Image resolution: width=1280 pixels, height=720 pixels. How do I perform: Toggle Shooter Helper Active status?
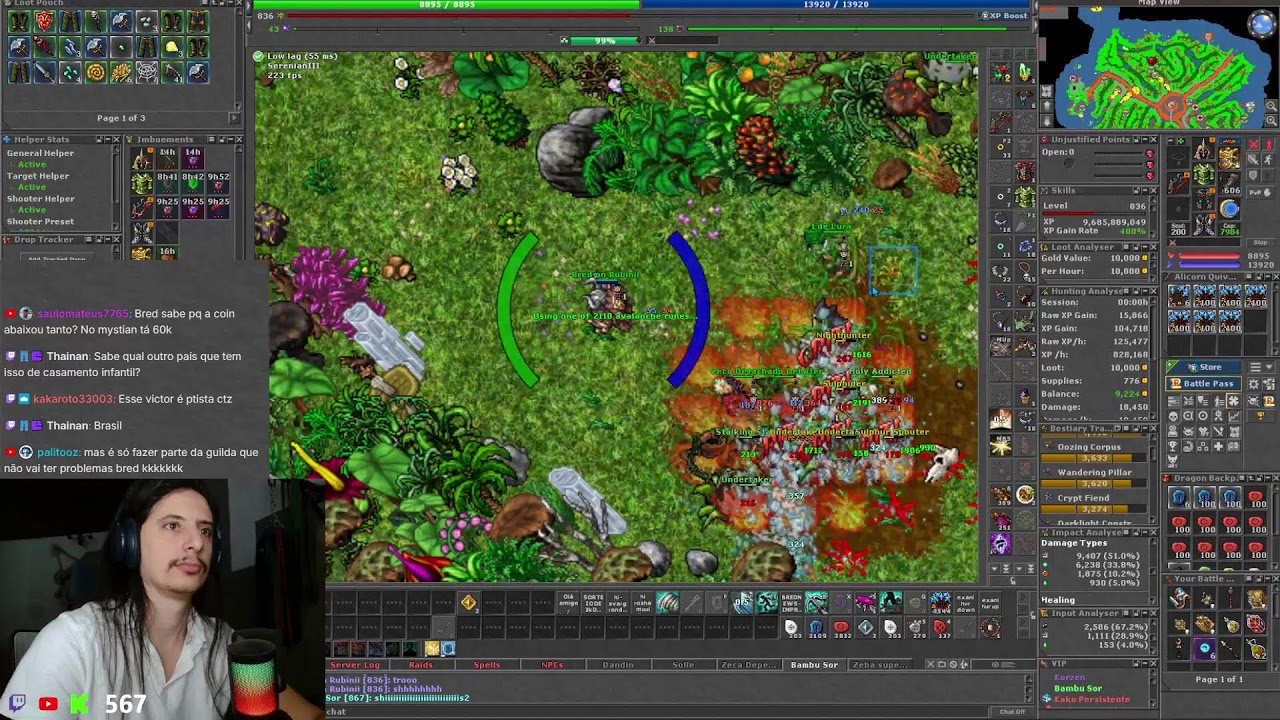[31, 210]
